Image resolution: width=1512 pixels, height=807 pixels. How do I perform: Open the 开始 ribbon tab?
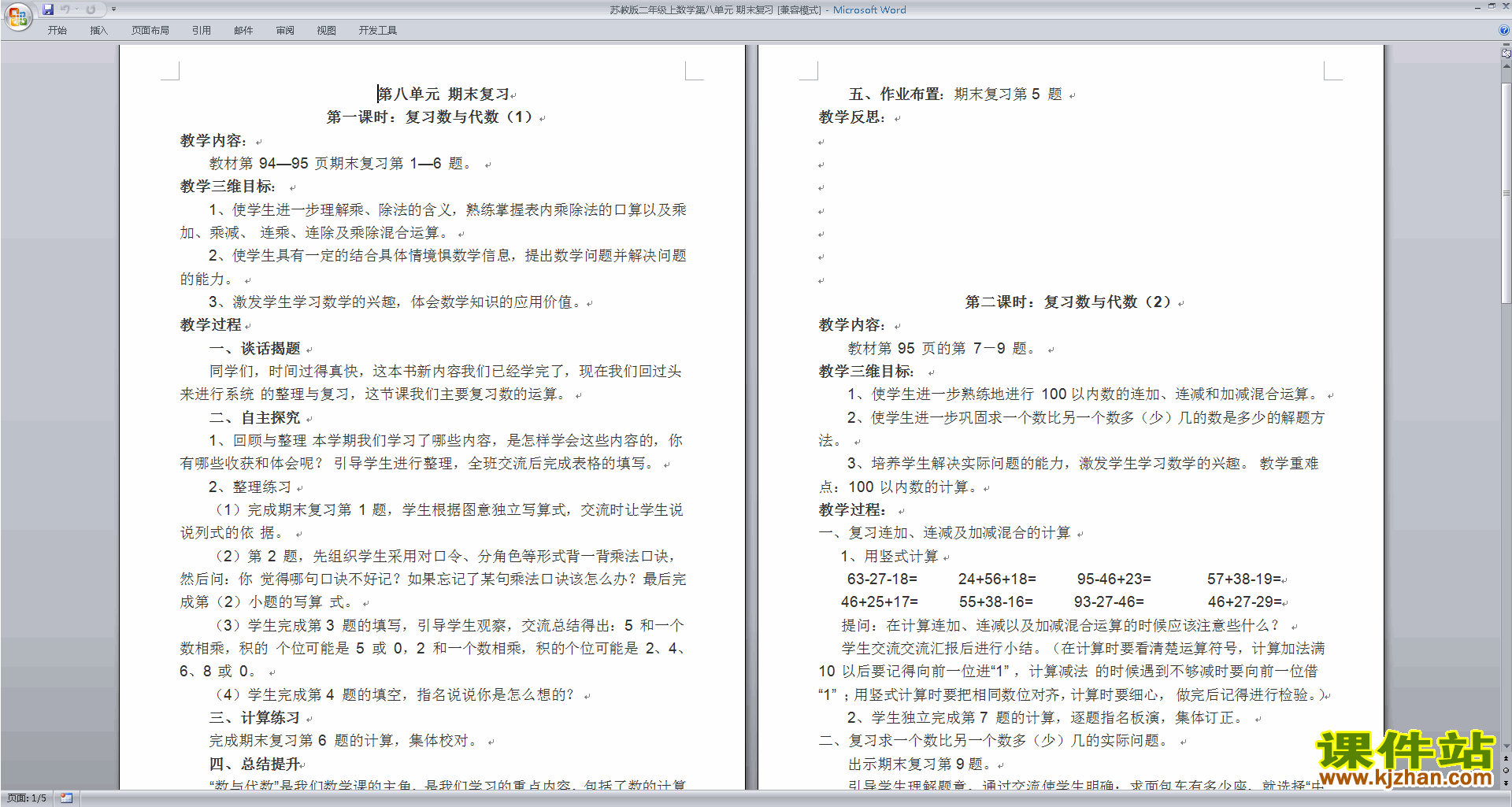[x=57, y=30]
